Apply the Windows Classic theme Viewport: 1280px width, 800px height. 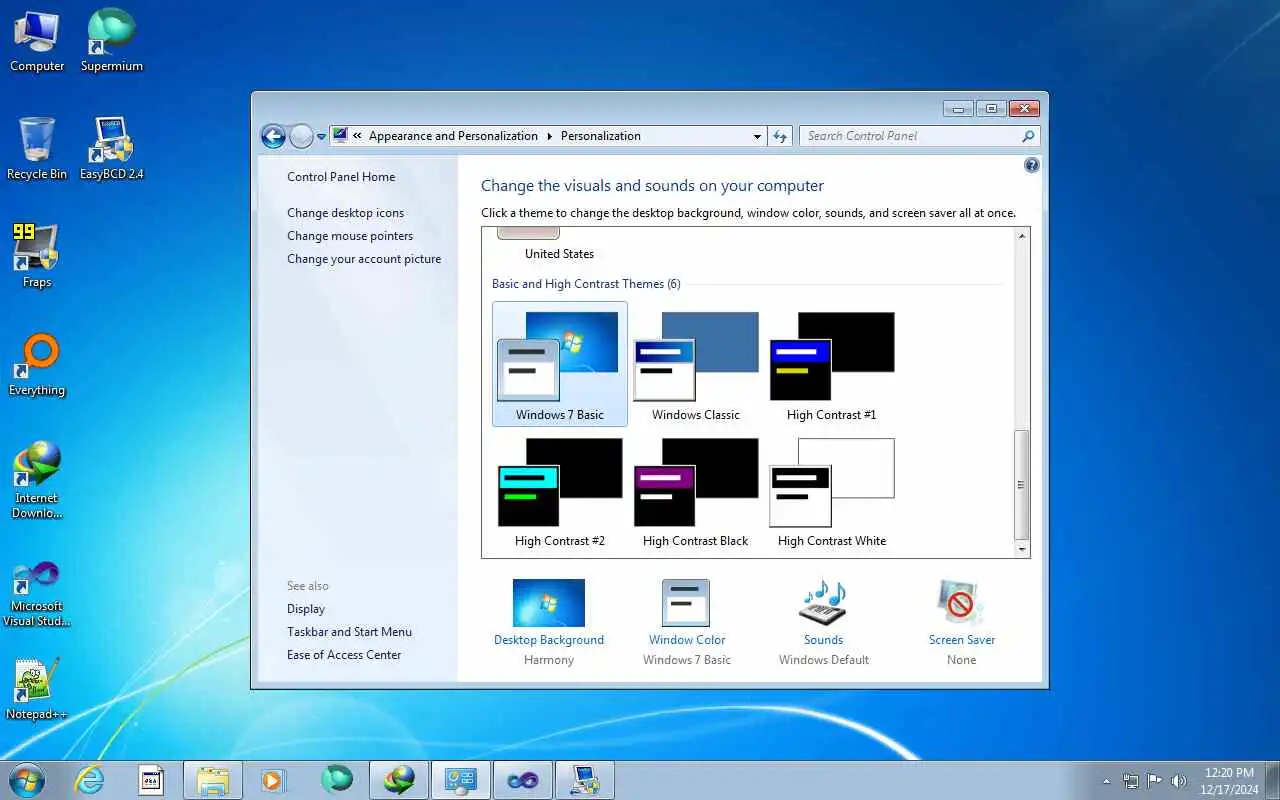point(696,365)
